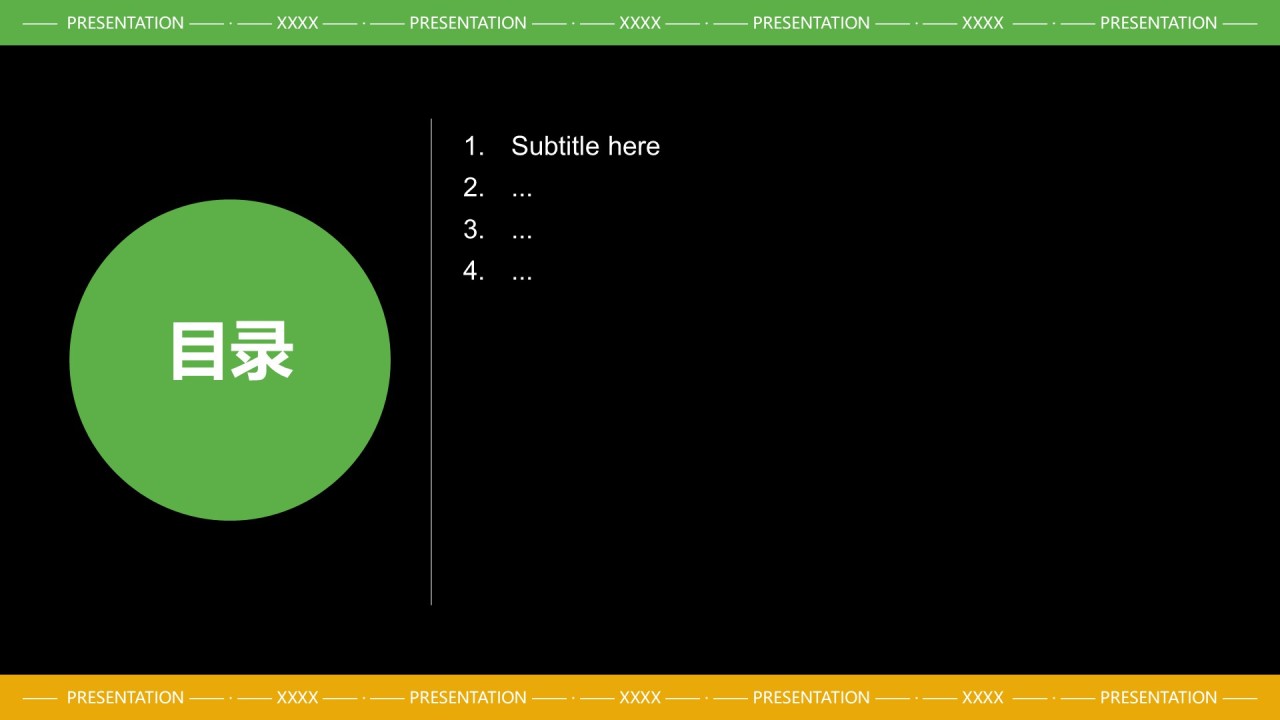Click the vertical divider line beside the list

pos(431,362)
